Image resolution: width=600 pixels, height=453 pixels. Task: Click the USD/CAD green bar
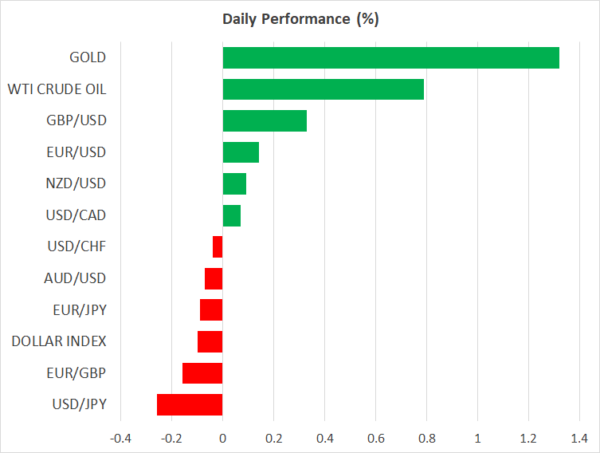(231, 215)
